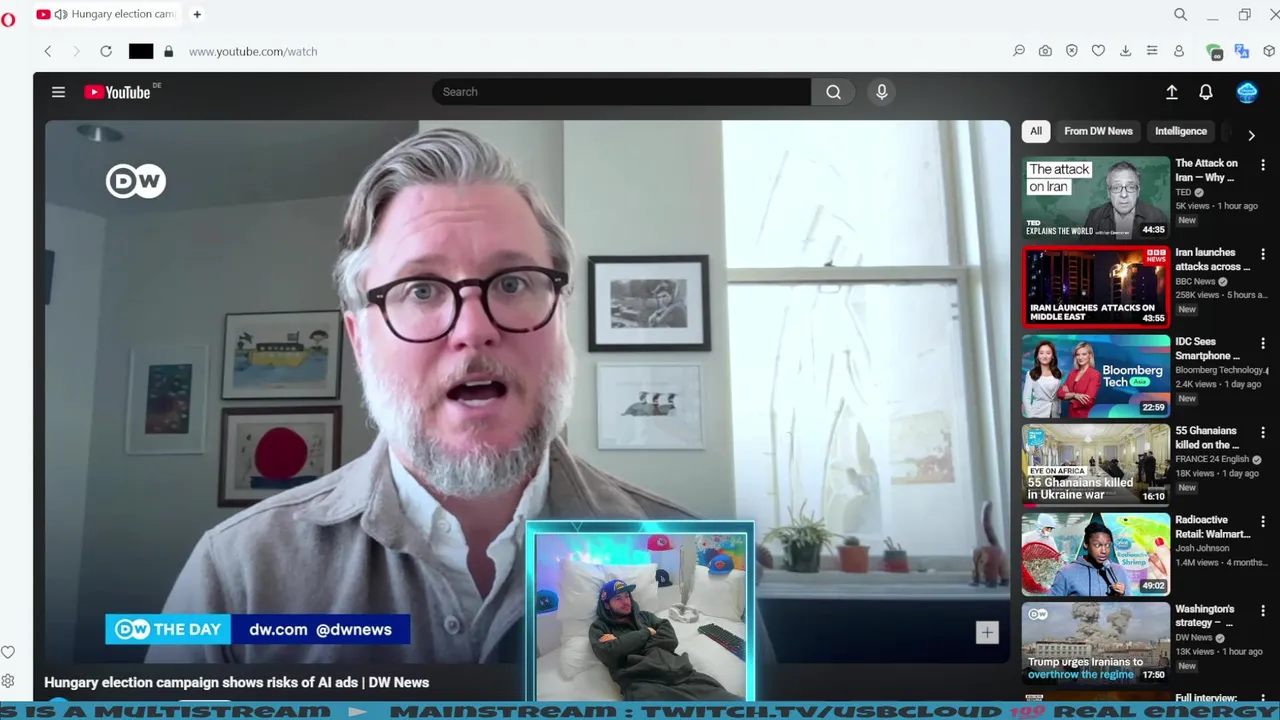Open options for IDC Sees Smartphone video

pyautogui.click(x=1263, y=343)
